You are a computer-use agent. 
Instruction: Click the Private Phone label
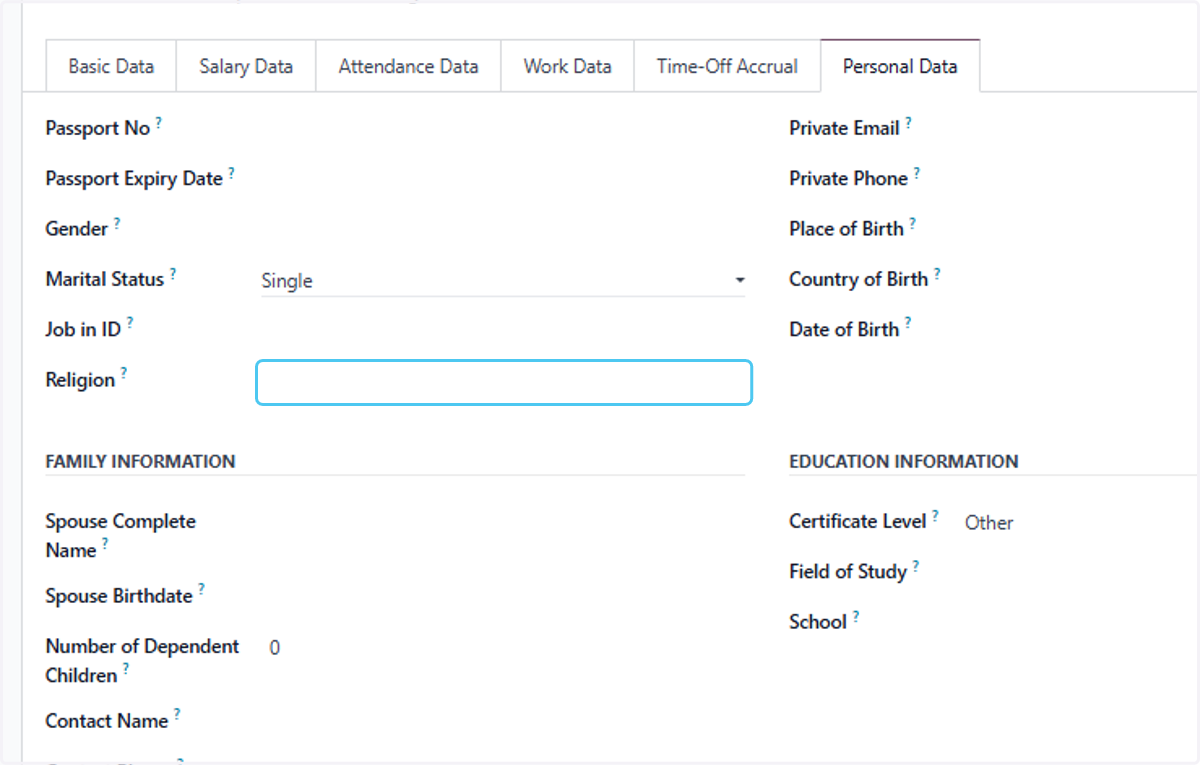point(848,179)
